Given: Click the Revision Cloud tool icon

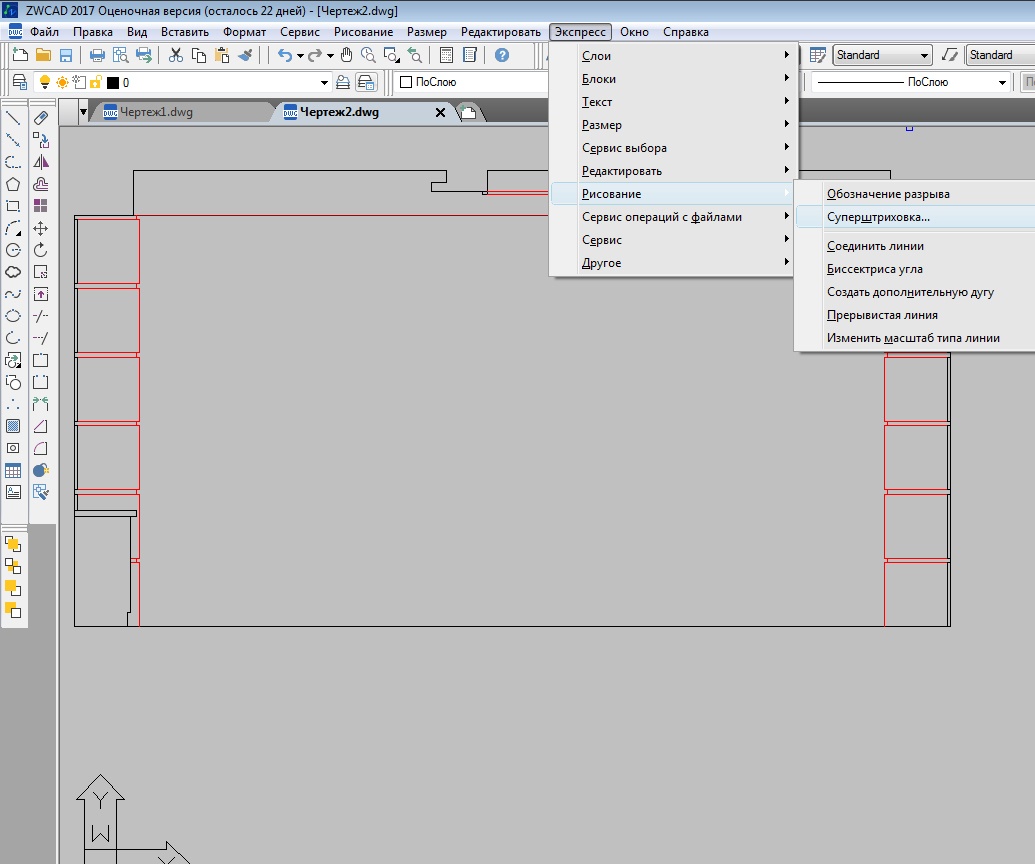Looking at the screenshot, I should 13,272.
